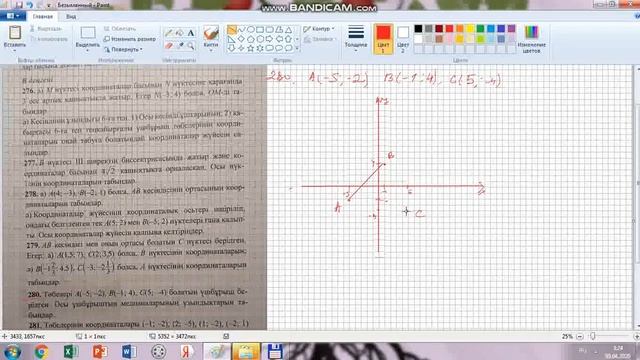640x360 pixels.
Task: Pick the green color swatch
Action: 480,29
